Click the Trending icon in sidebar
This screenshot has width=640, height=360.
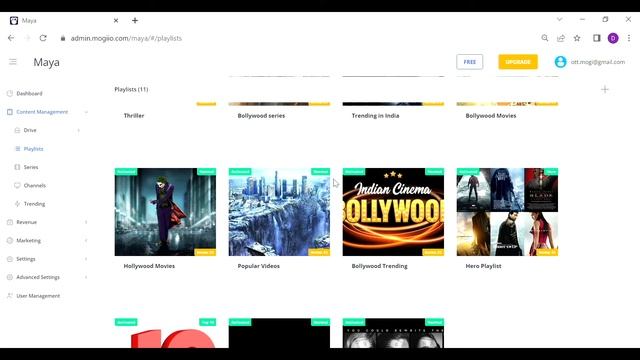tap(17, 204)
